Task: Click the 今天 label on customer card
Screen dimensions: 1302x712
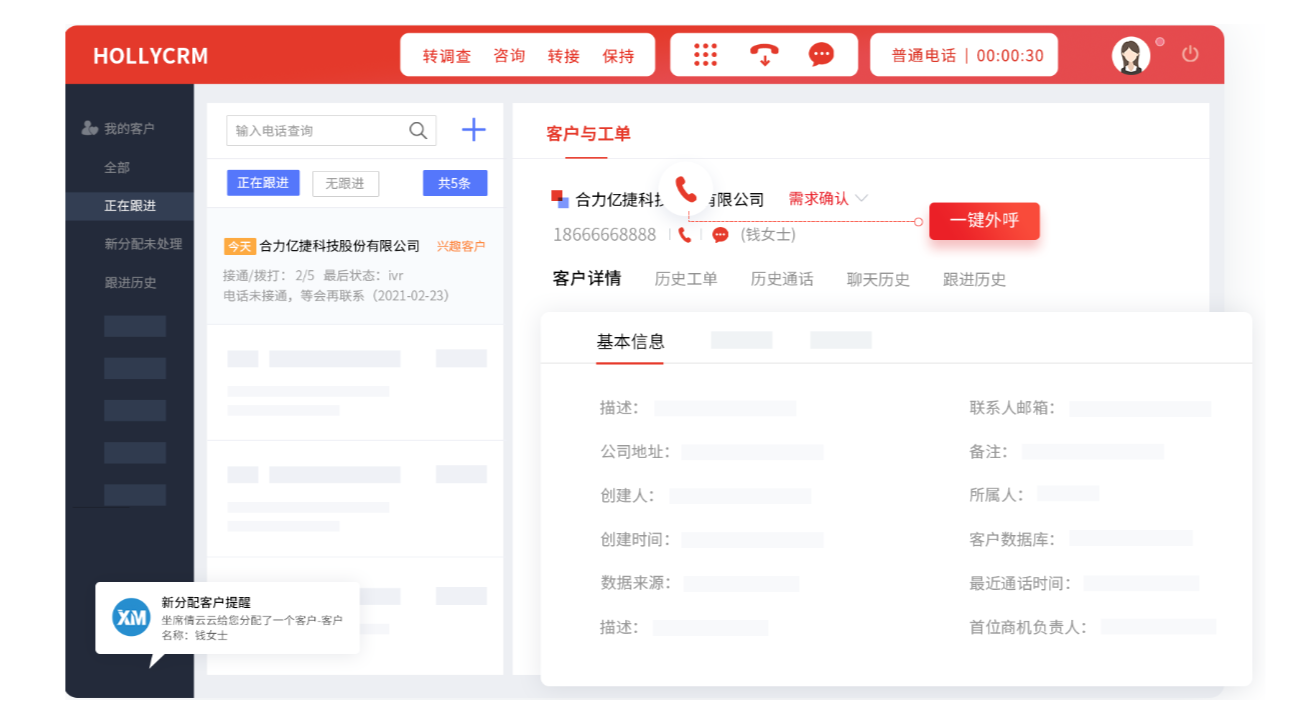Action: pos(240,246)
